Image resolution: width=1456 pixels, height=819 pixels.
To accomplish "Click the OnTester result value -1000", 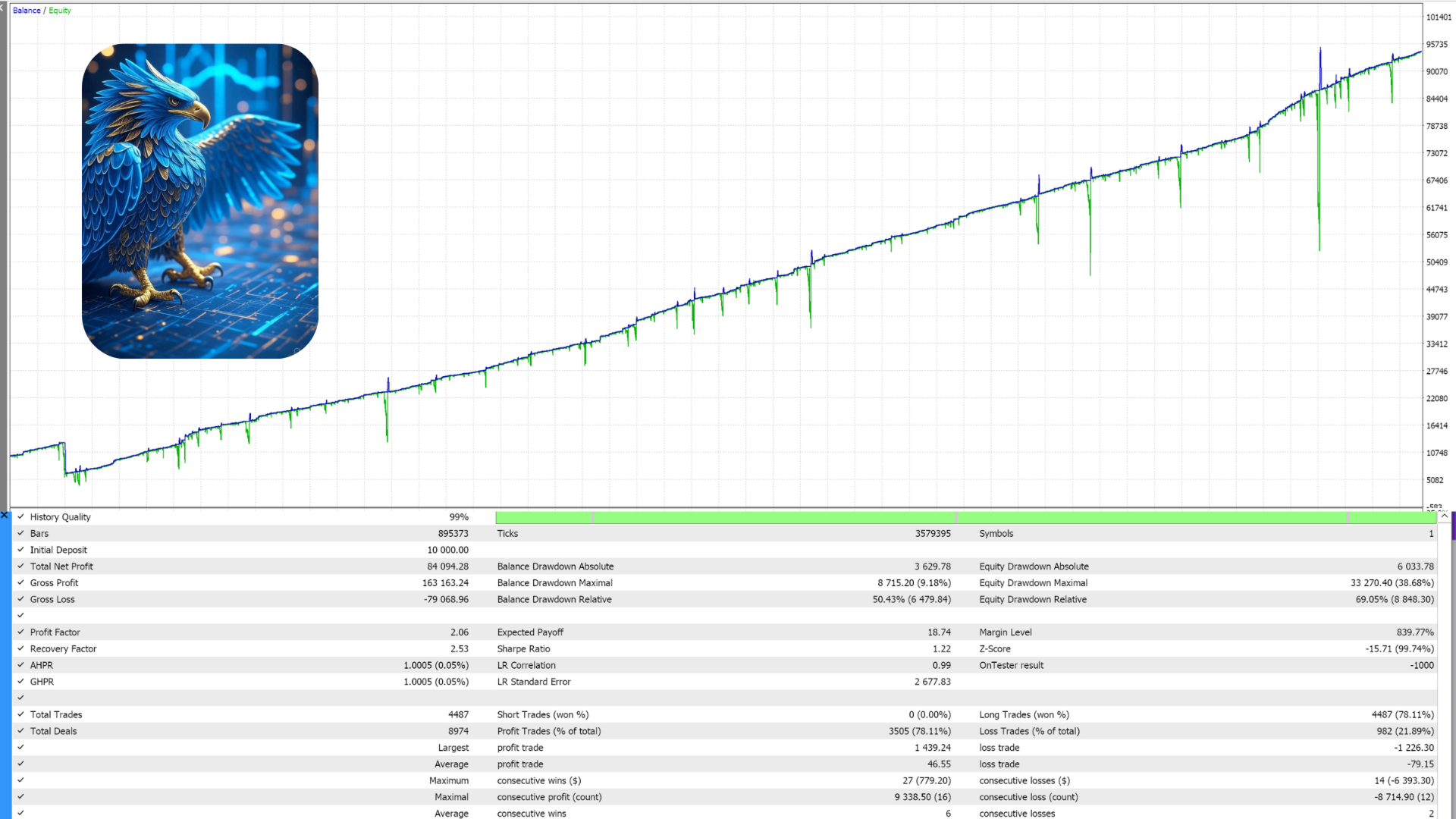I will [1422, 666].
